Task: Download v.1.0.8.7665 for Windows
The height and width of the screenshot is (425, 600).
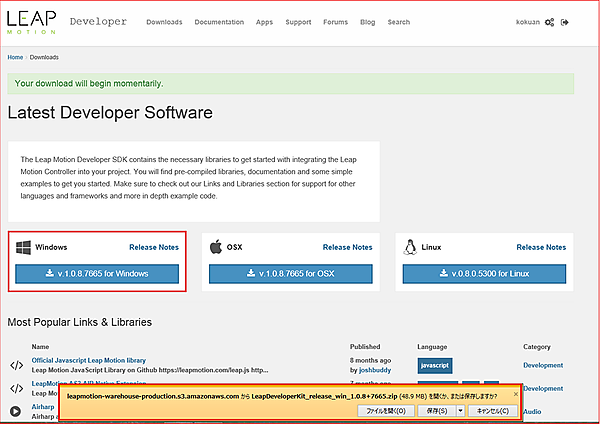Action: (x=97, y=274)
